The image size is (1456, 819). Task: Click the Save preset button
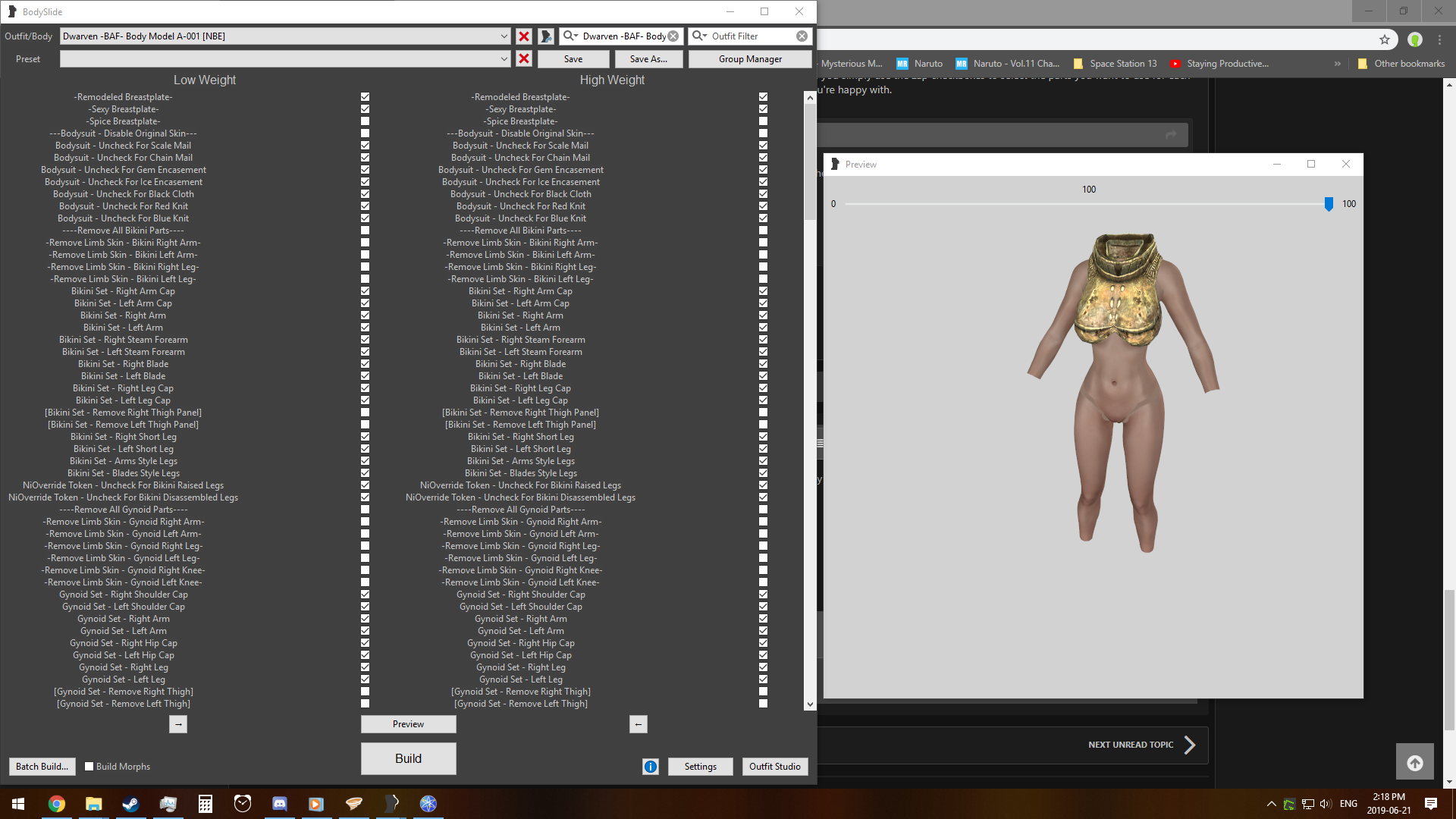(573, 59)
